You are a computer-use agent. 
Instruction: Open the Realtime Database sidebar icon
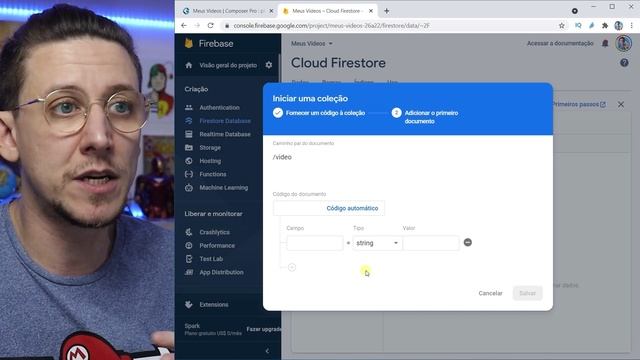pyautogui.click(x=189, y=134)
